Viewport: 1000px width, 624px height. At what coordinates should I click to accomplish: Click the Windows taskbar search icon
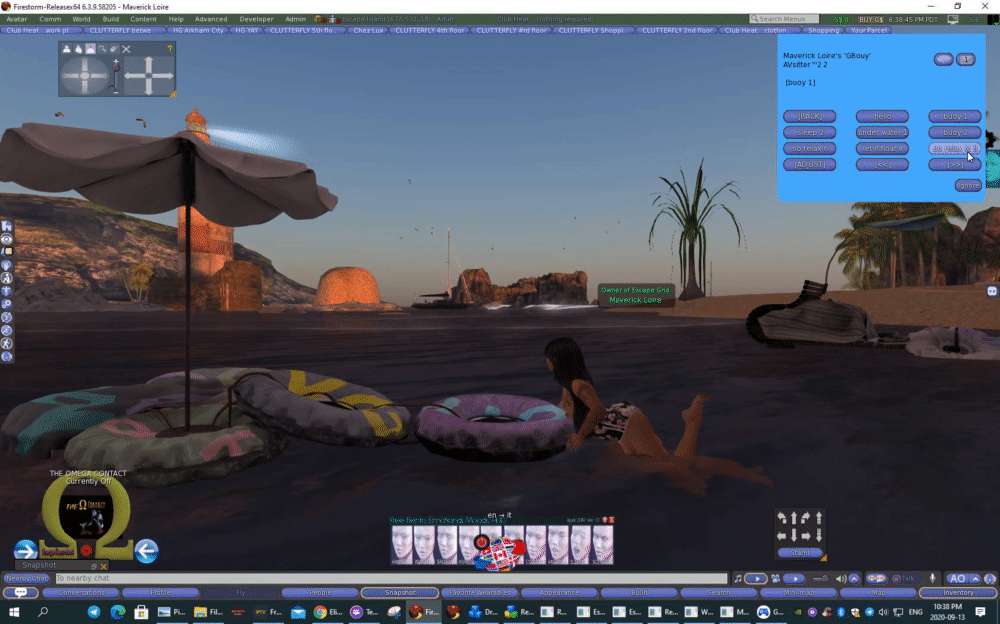[43, 612]
